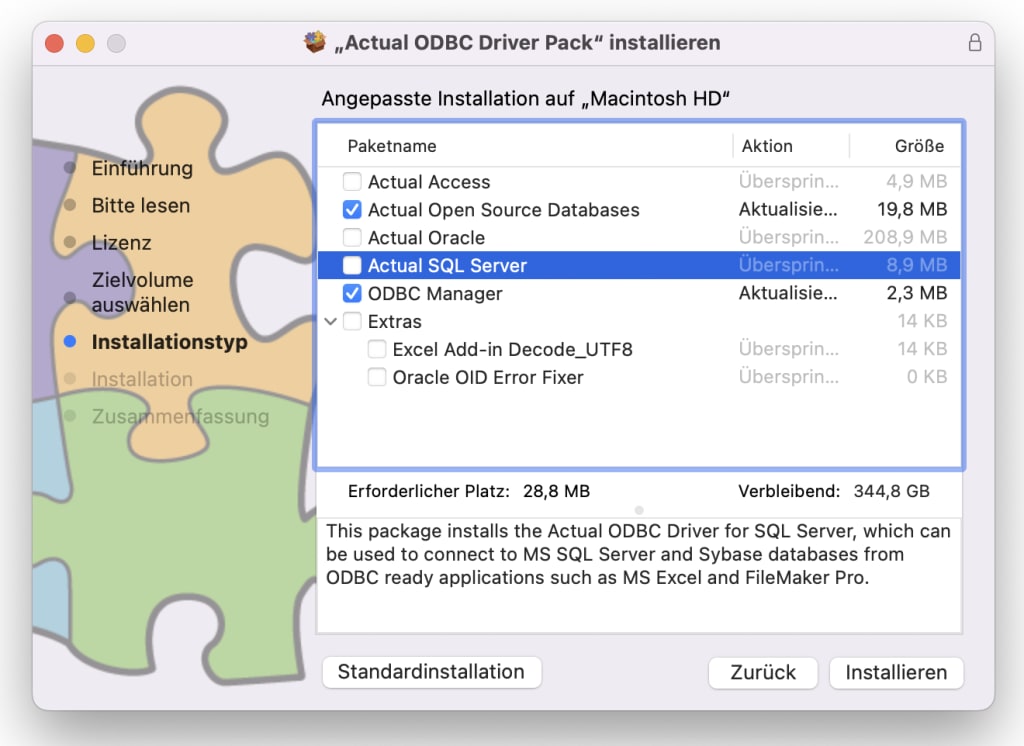Select Oracle OID Error Fixer label

(488, 378)
